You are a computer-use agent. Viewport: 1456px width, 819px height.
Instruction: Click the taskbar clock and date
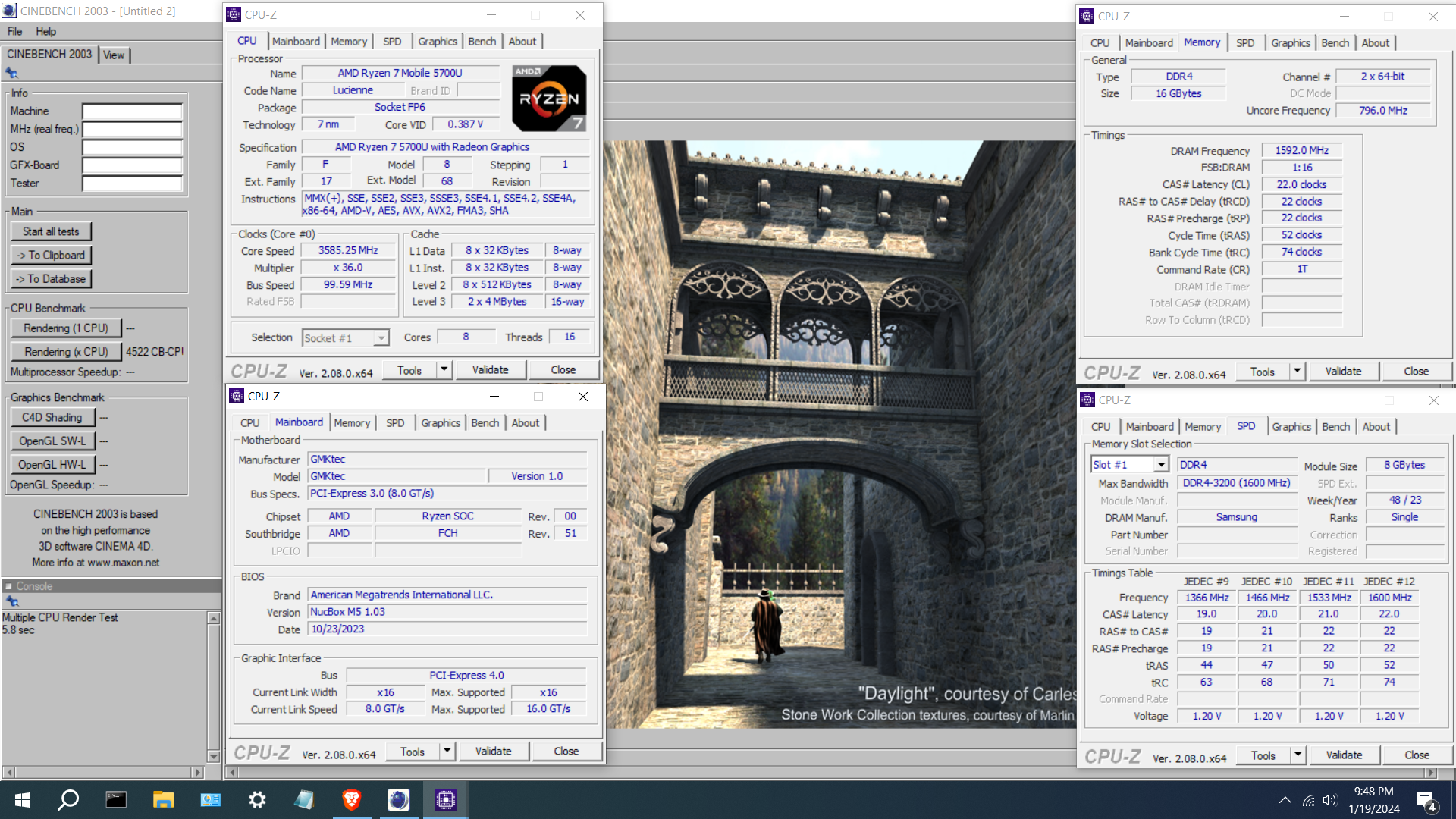(1373, 800)
